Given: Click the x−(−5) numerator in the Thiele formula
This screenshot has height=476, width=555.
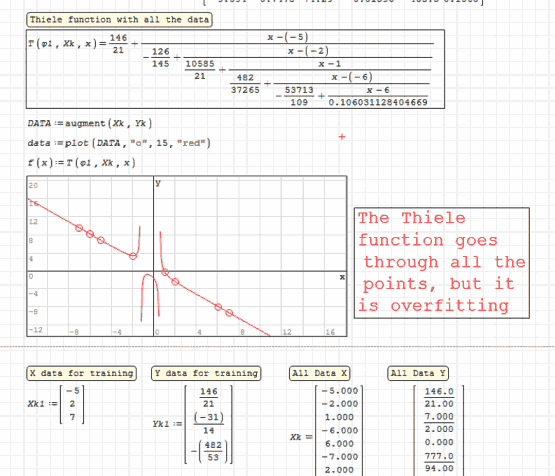Looking at the screenshot, I should tap(287, 37).
